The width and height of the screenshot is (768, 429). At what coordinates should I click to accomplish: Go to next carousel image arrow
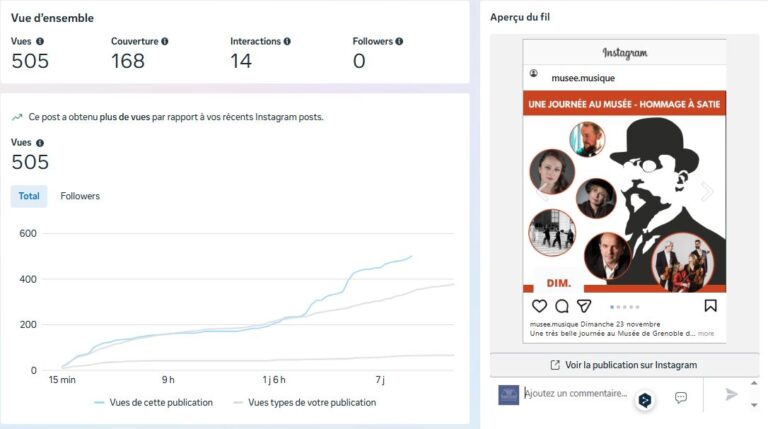click(x=707, y=191)
